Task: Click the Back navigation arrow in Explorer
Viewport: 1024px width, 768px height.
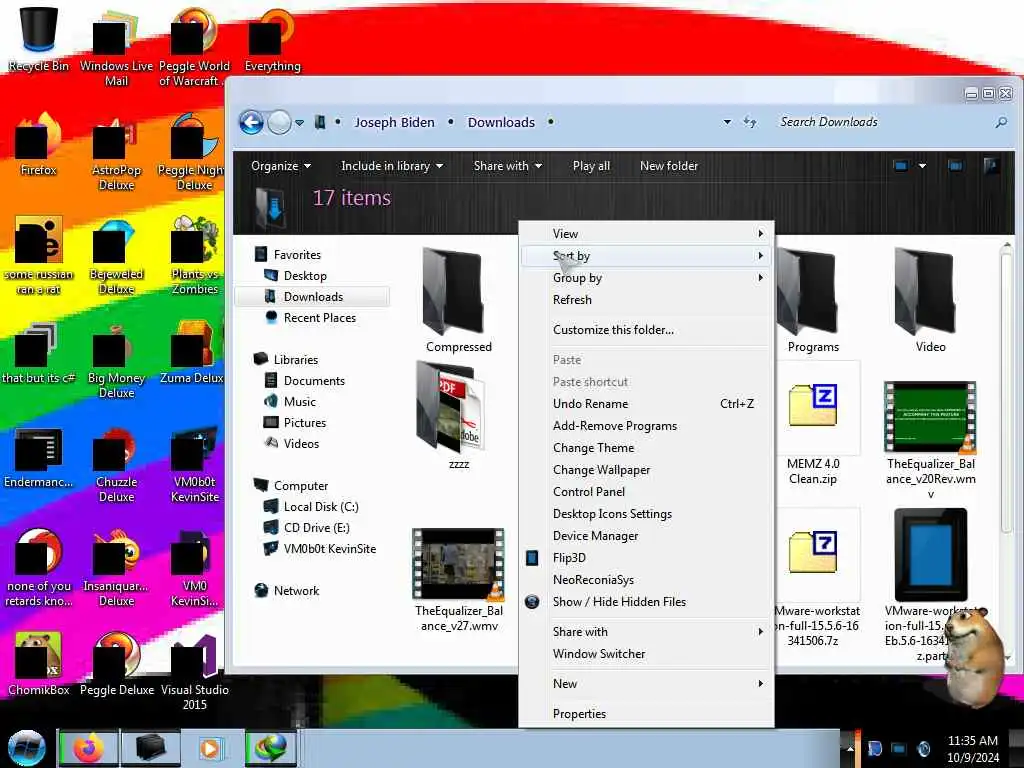Action: [251, 122]
